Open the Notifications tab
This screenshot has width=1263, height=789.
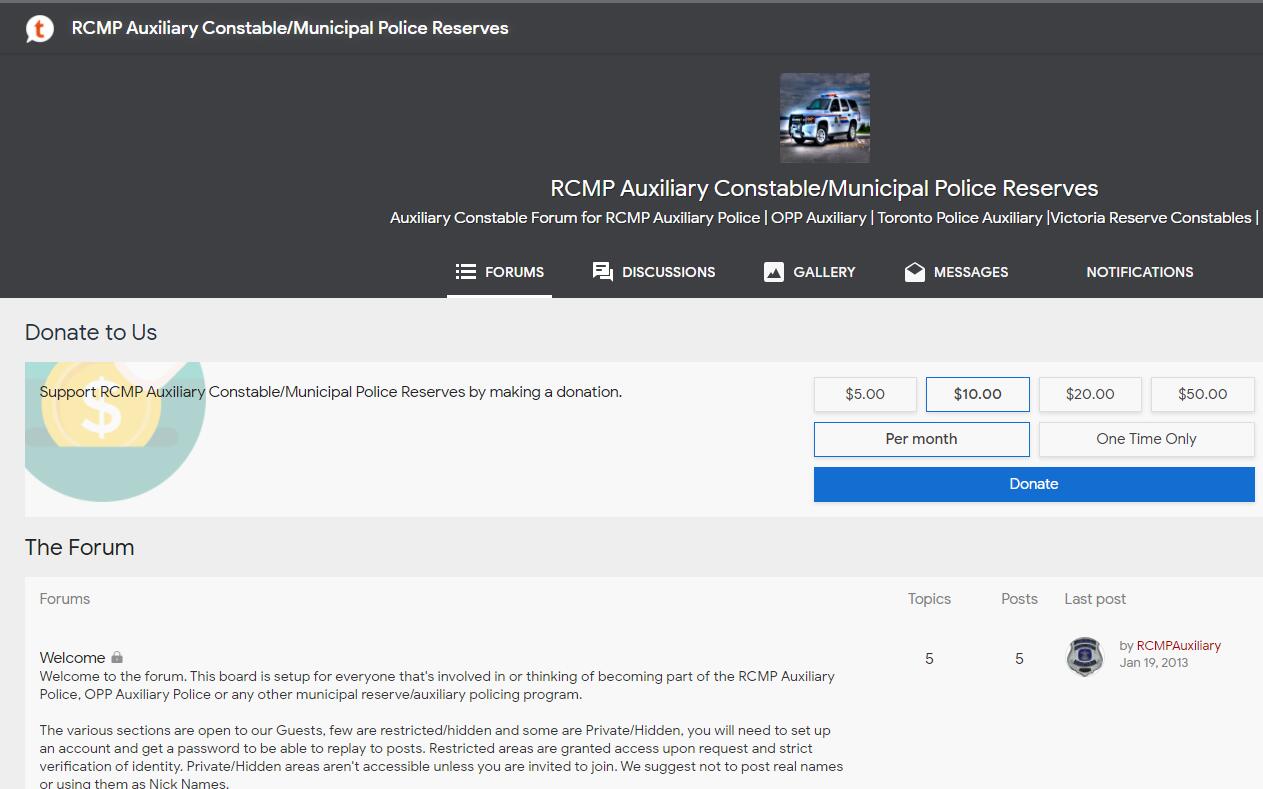1139,272
